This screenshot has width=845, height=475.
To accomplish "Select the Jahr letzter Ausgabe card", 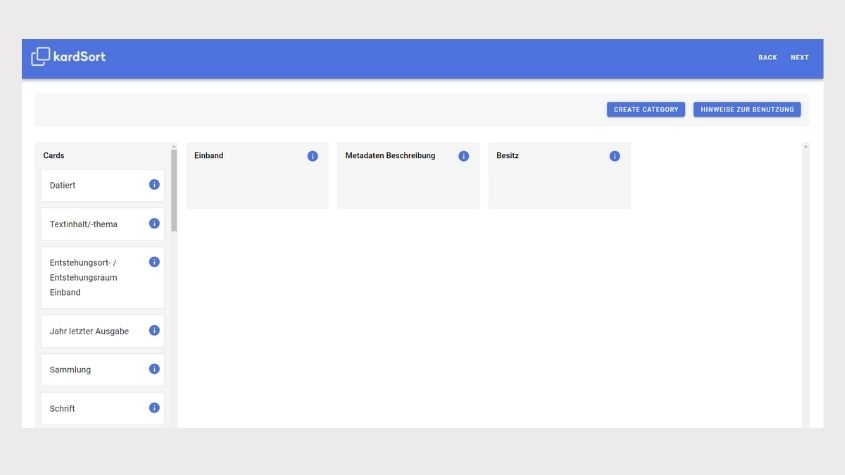I will click(102, 331).
